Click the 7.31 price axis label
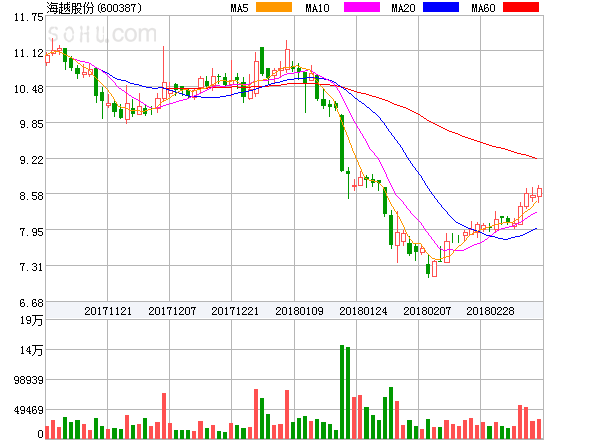The height and width of the screenshot is (440, 600). (x=31, y=267)
